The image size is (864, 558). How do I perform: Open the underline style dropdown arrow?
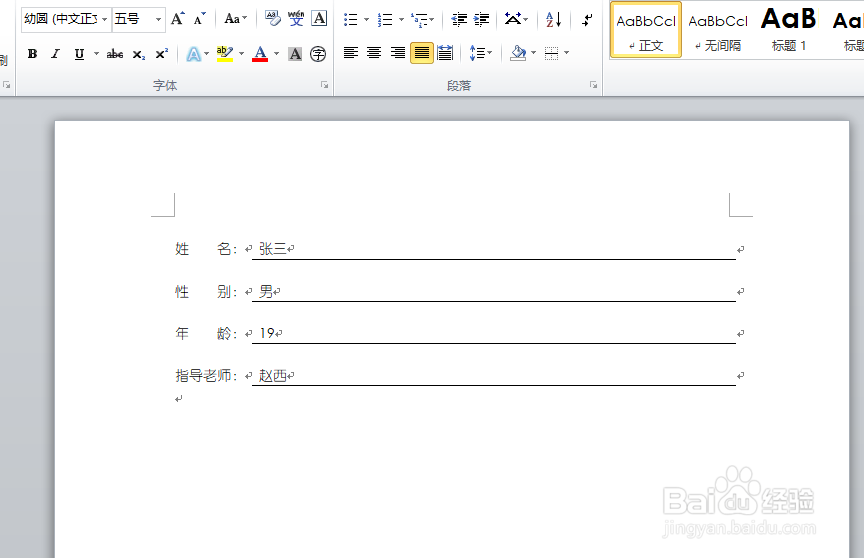click(x=96, y=54)
